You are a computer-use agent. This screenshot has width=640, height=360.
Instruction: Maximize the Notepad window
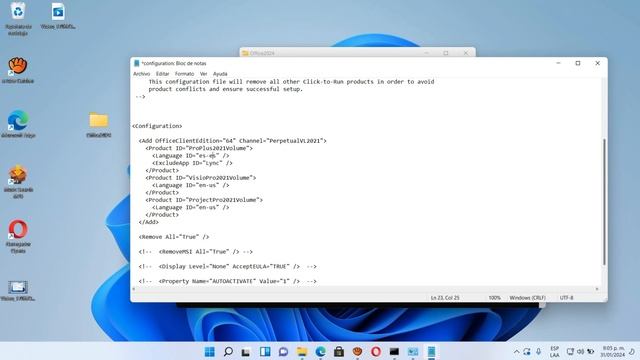click(578, 63)
